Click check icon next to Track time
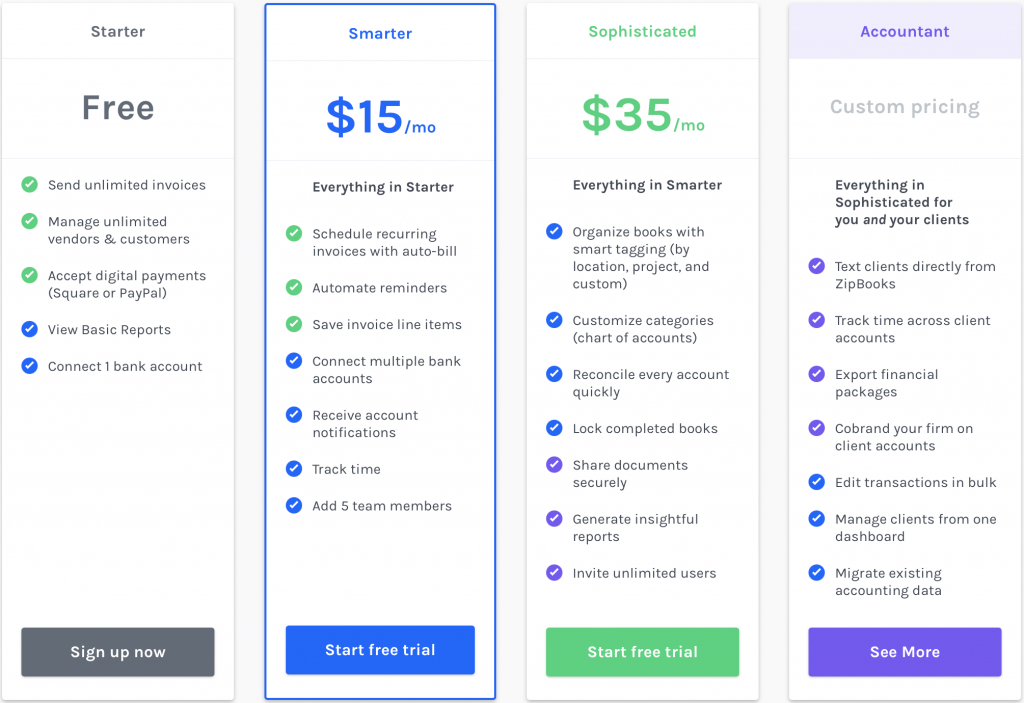Image resolution: width=1024 pixels, height=703 pixels. (294, 468)
